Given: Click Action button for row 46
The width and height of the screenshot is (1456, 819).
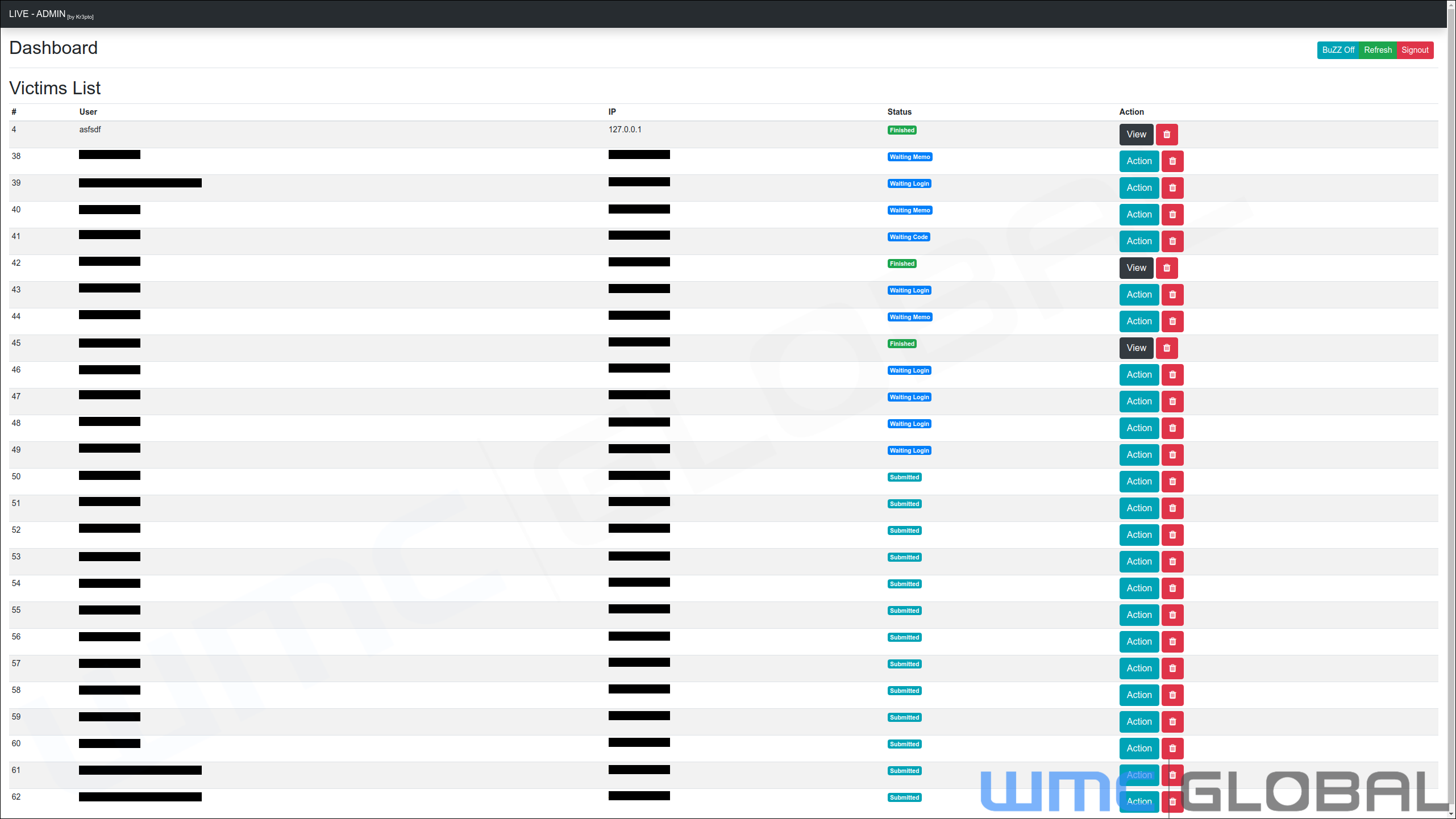Looking at the screenshot, I should coord(1138,374).
